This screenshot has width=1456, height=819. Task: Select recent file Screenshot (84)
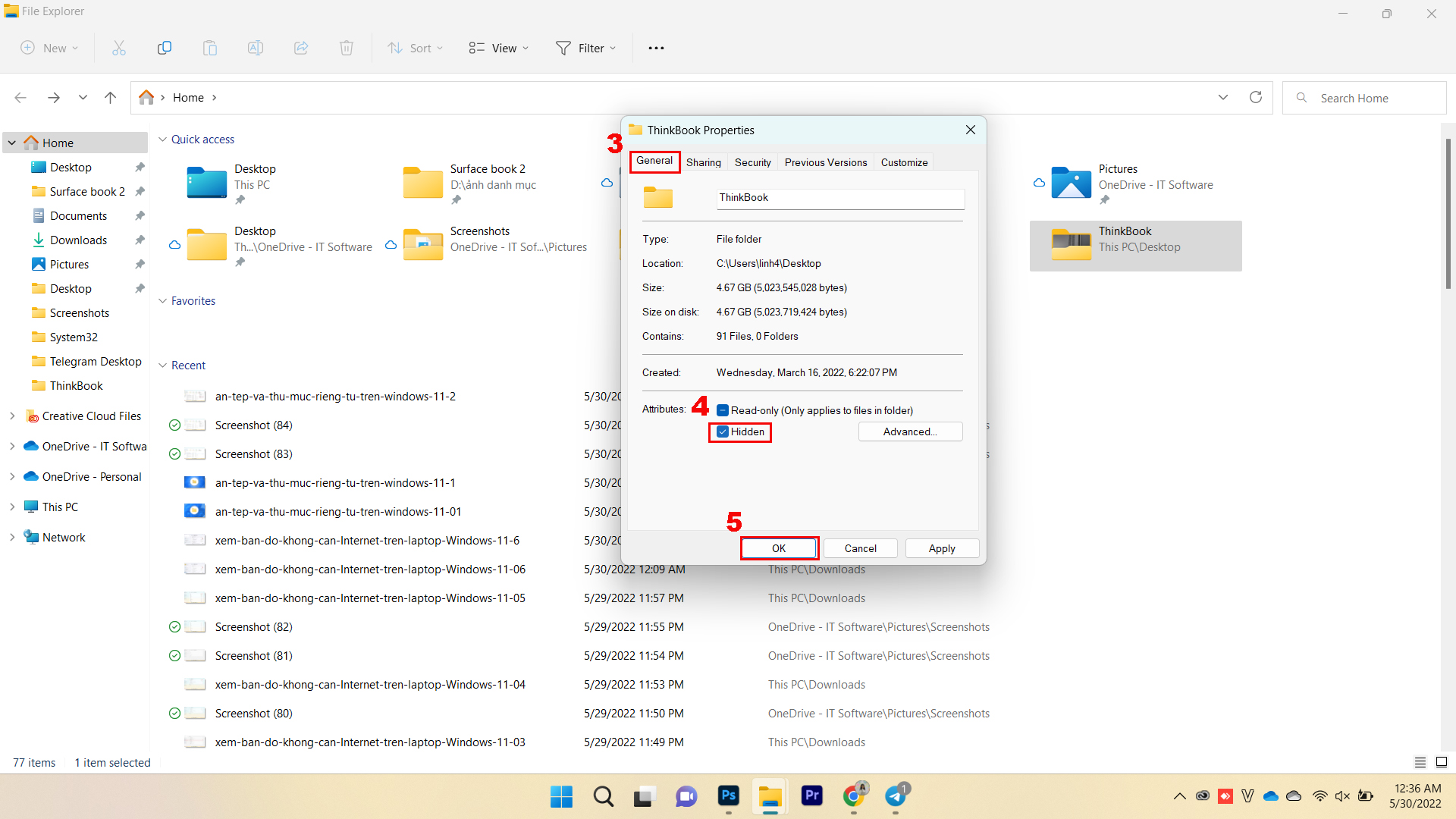pyautogui.click(x=253, y=425)
